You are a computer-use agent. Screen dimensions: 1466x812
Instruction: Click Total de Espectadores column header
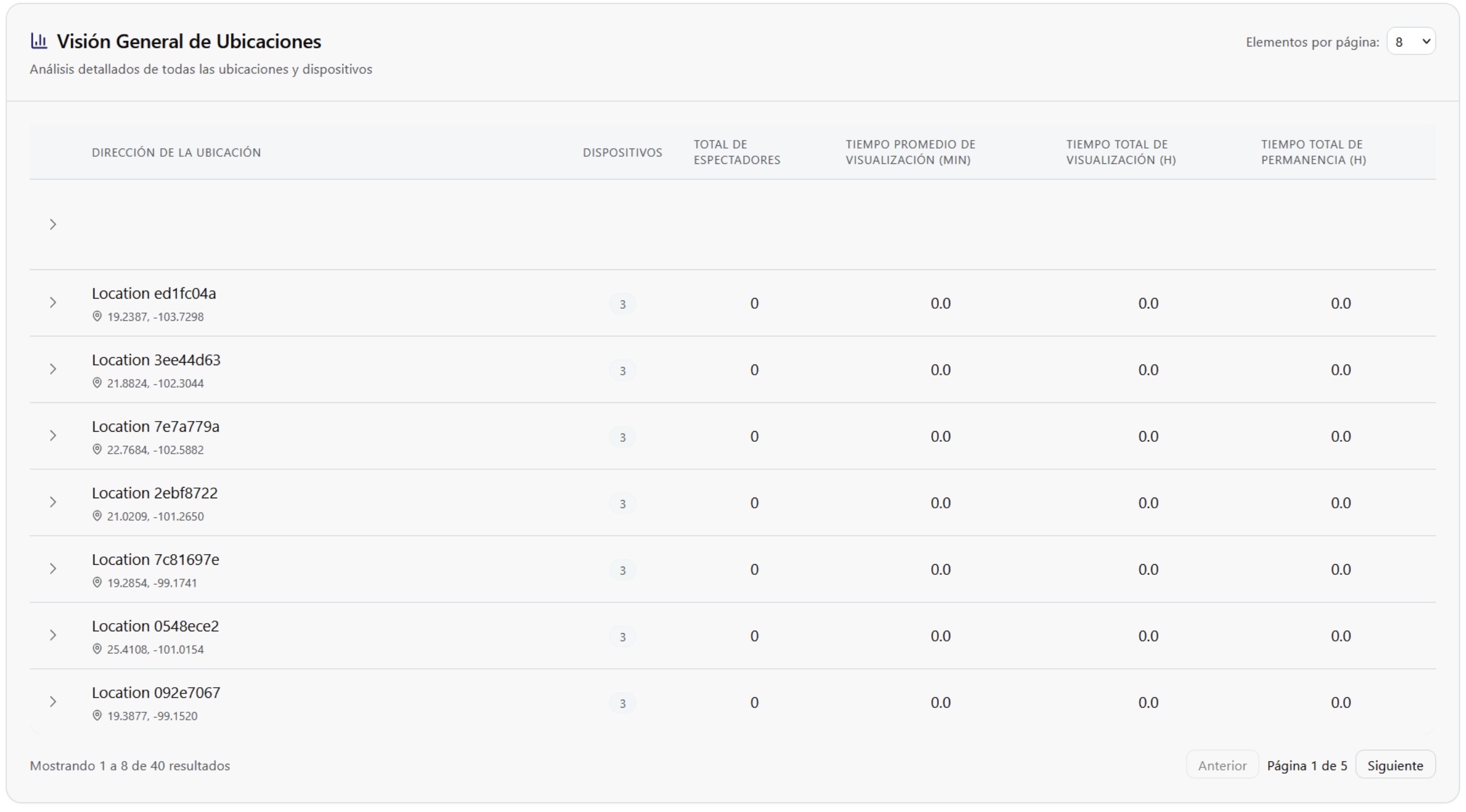click(736, 152)
